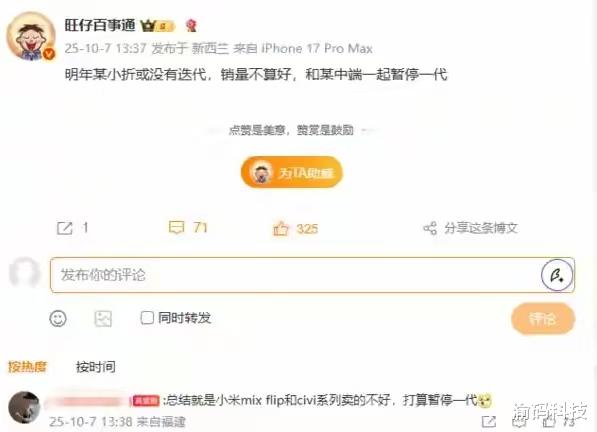Click 分享这条博文 link text
The width and height of the screenshot is (597, 432).
pos(481,228)
